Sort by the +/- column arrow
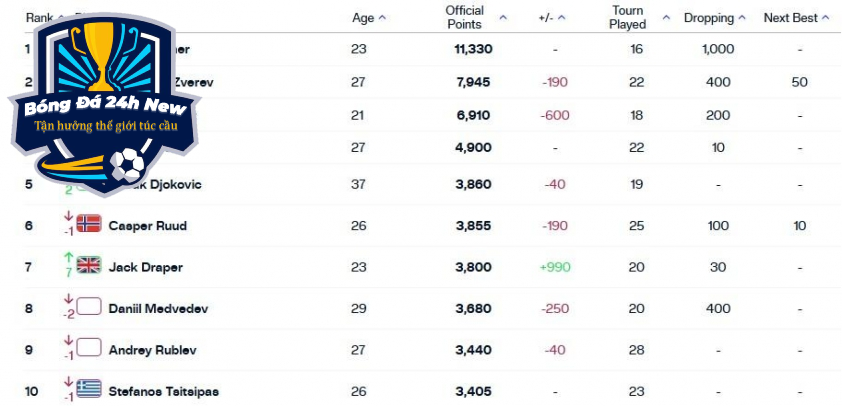Image resolution: width=842 pixels, height=406 pixels. coord(562,18)
